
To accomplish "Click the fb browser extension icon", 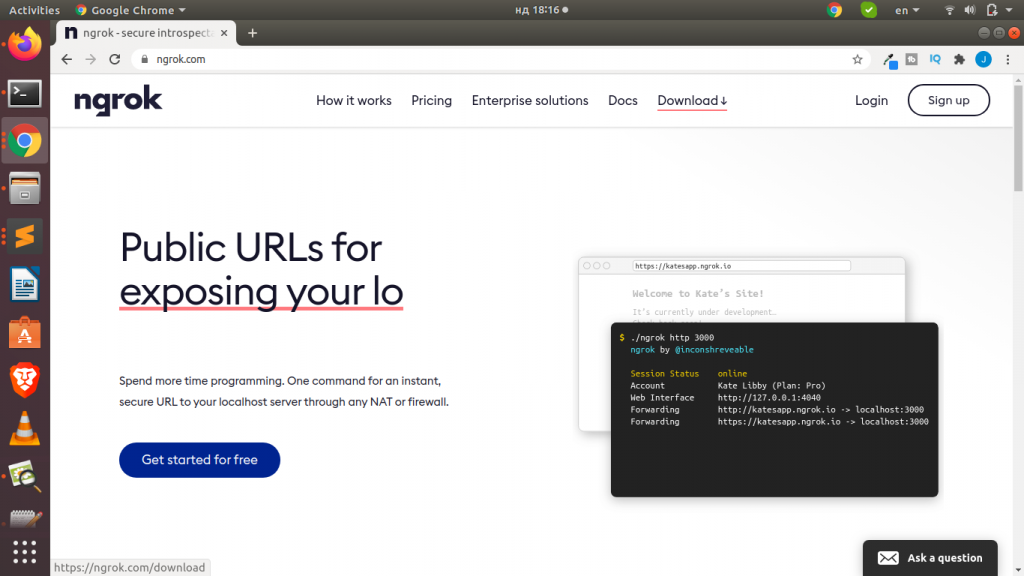I will pyautogui.click(x=910, y=59).
